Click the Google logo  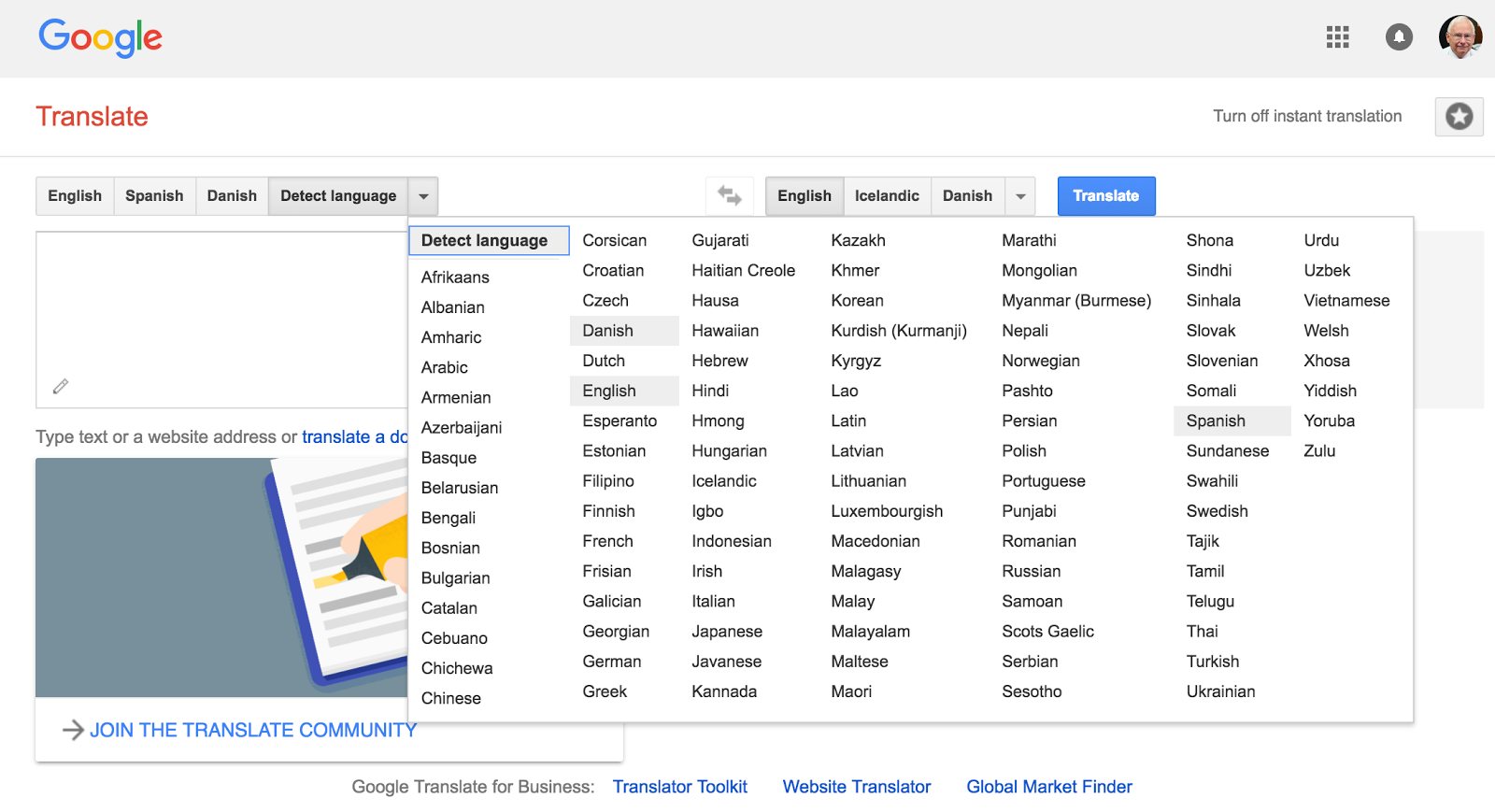[x=100, y=37]
